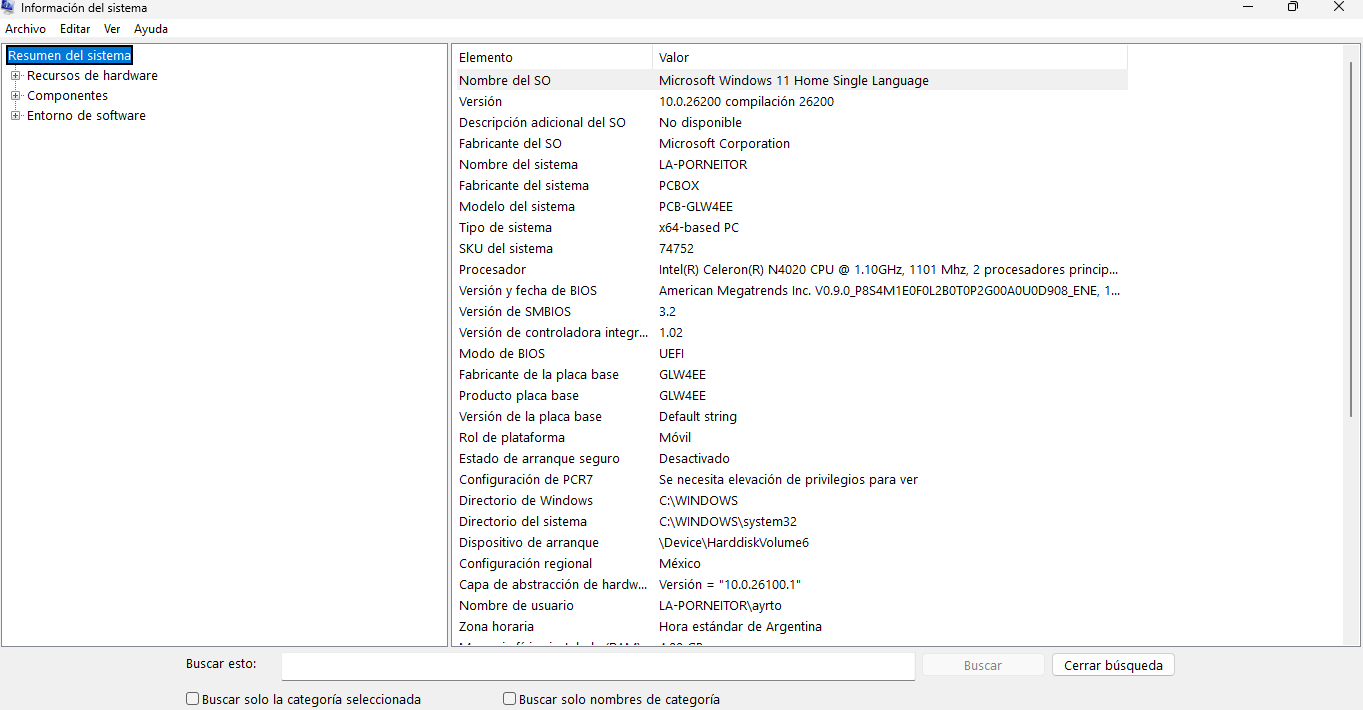Select Fabricante de la placa base row

click(791, 375)
